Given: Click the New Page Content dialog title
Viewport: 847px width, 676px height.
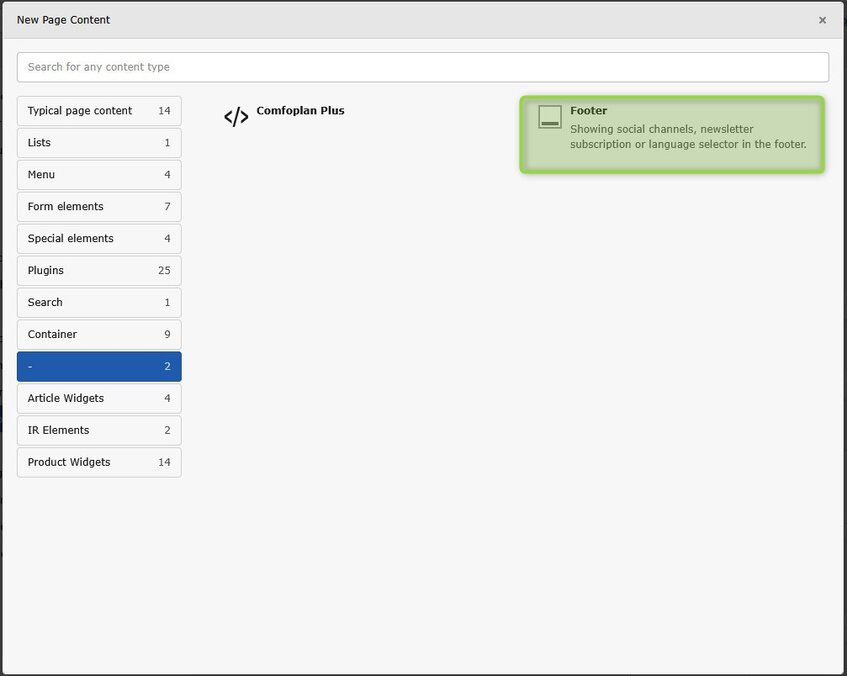Looking at the screenshot, I should click(x=63, y=20).
